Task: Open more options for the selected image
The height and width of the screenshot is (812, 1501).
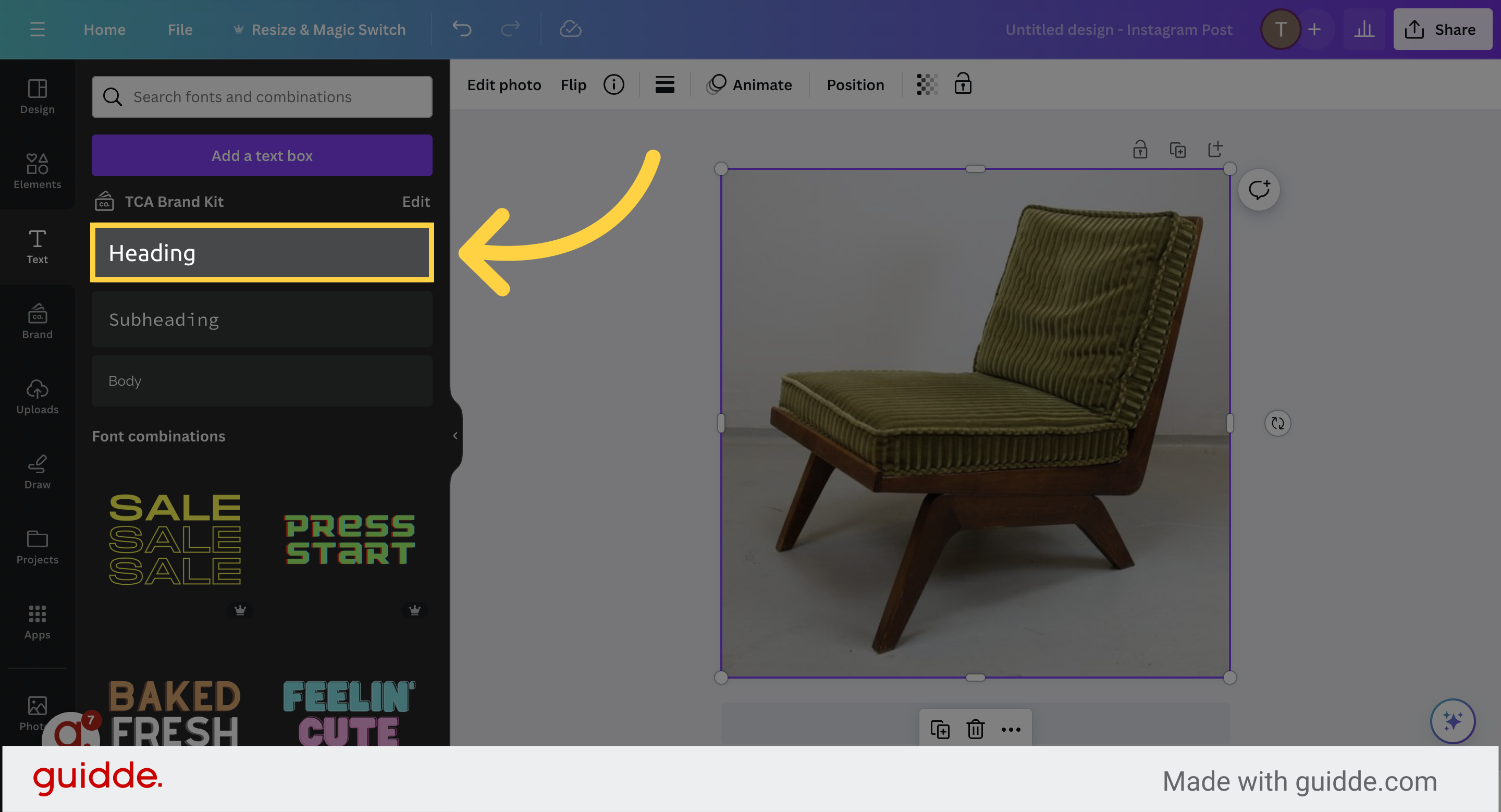Action: [x=1011, y=729]
